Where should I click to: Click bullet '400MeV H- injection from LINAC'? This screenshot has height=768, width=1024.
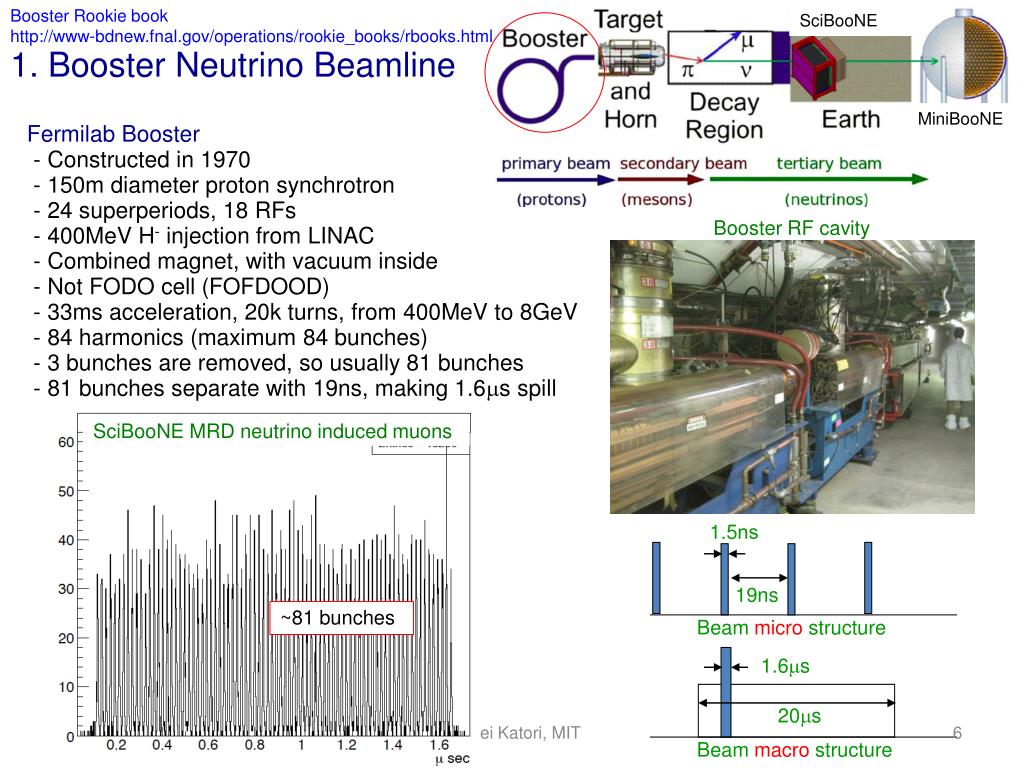coord(204,236)
